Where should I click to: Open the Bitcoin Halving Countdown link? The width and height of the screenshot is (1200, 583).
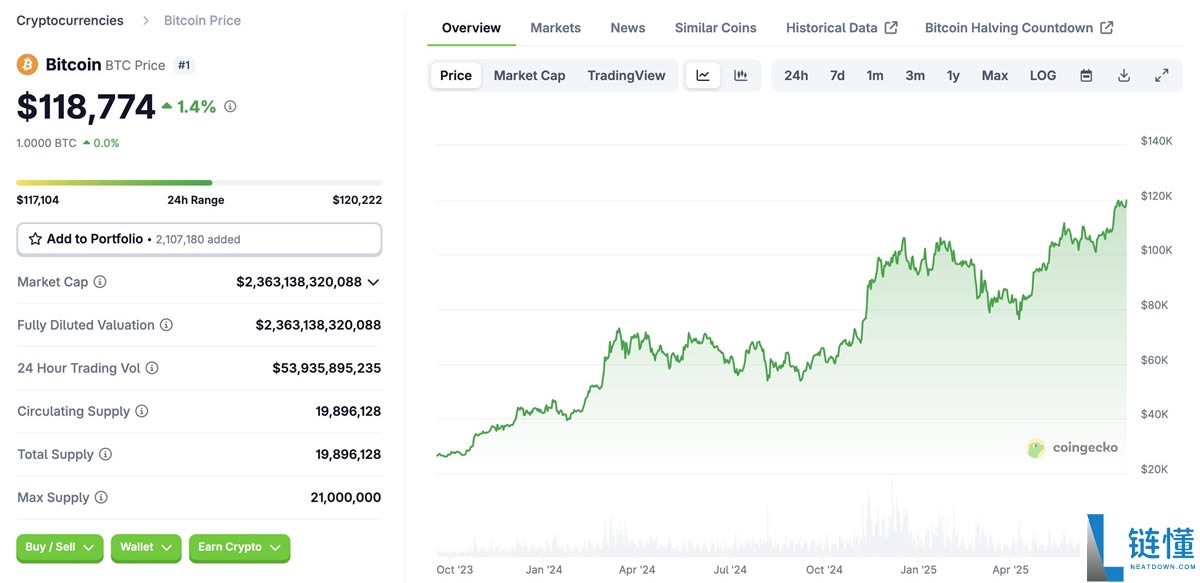coord(1018,28)
